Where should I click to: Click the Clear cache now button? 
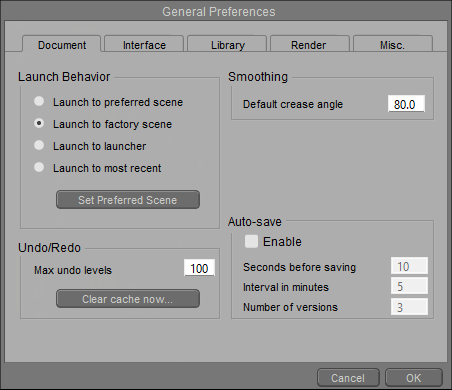[128, 299]
